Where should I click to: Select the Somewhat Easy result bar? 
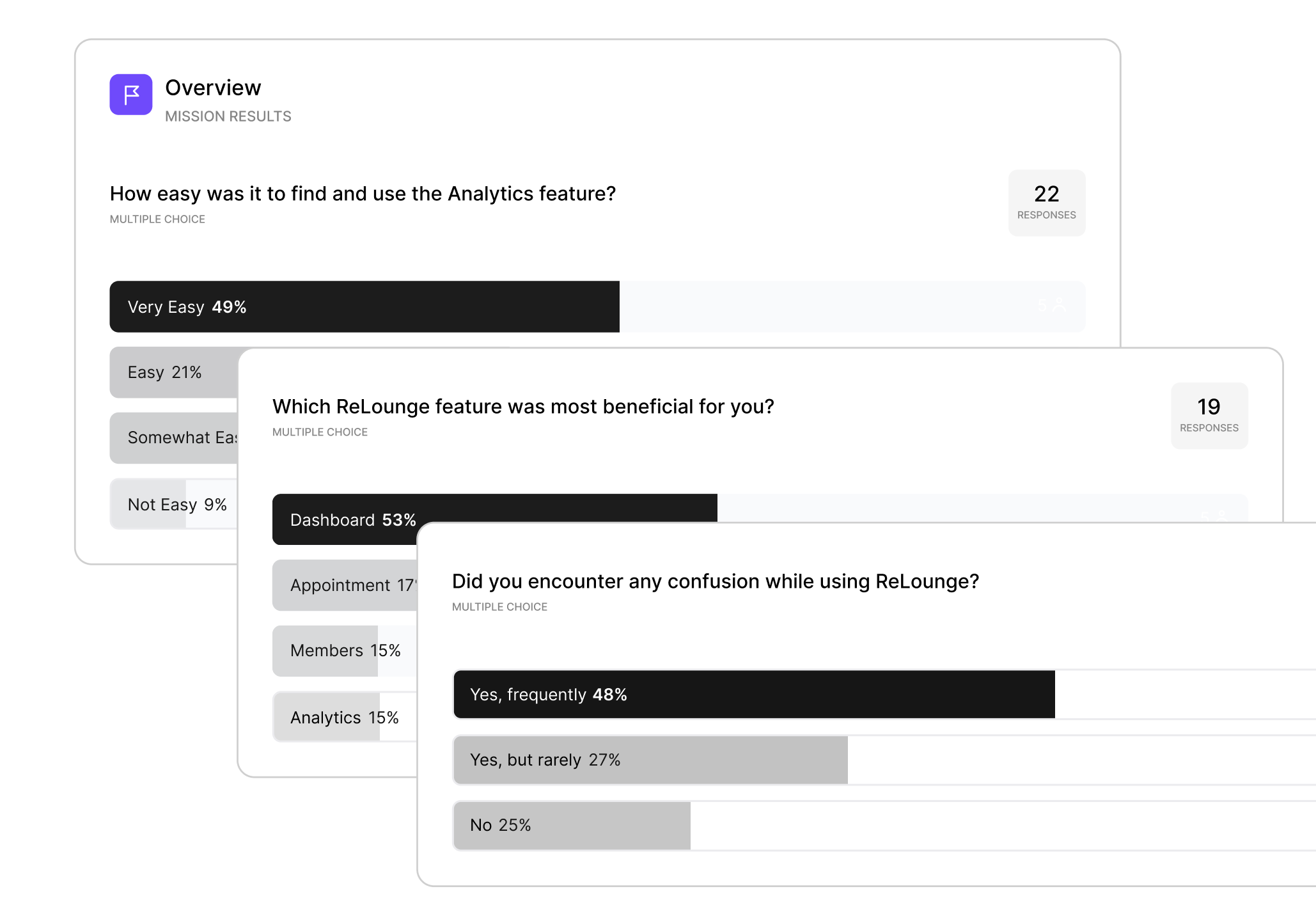click(x=174, y=437)
